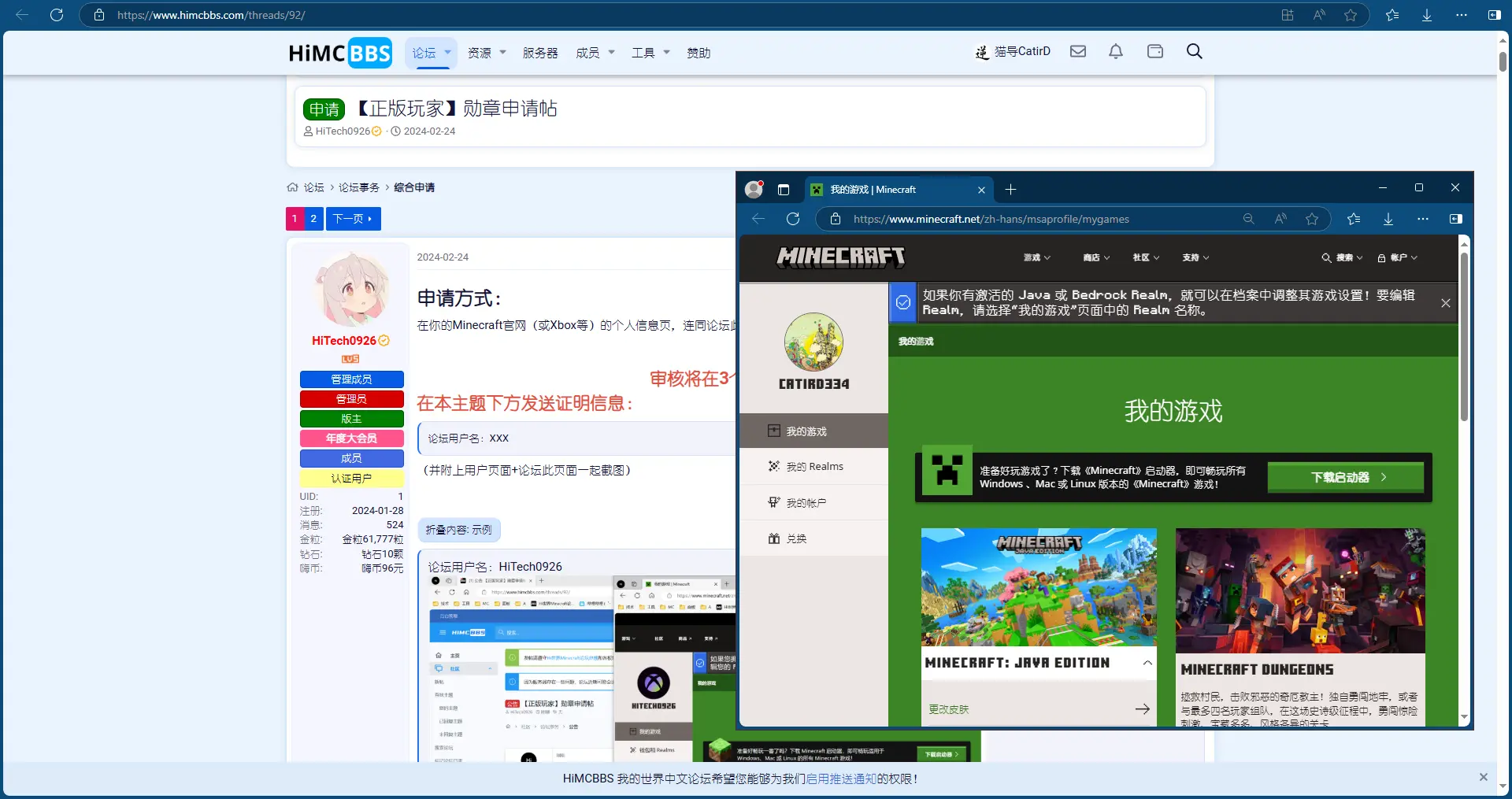Open the forum notifications bell

click(x=1115, y=51)
